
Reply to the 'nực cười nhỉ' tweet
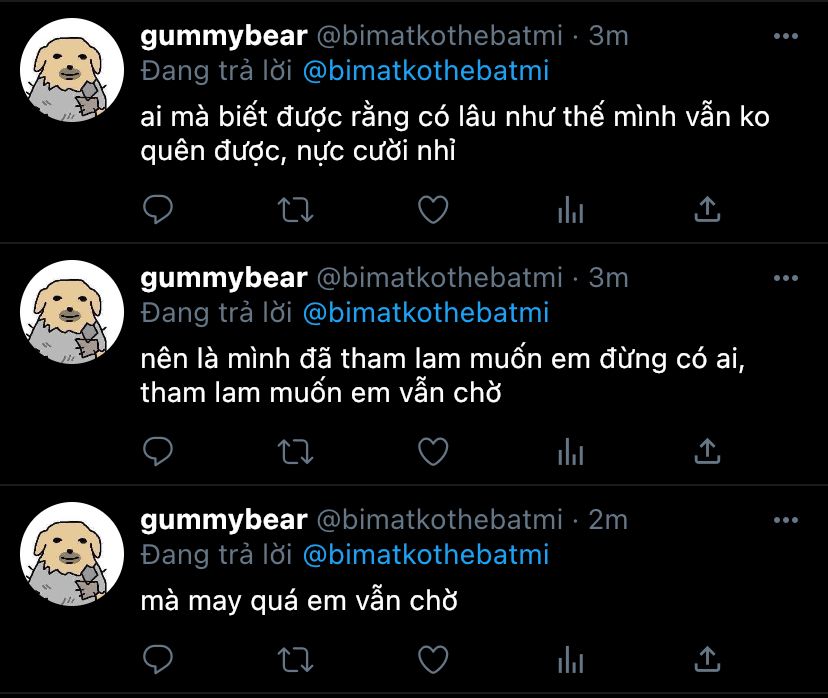pyautogui.click(x=158, y=209)
